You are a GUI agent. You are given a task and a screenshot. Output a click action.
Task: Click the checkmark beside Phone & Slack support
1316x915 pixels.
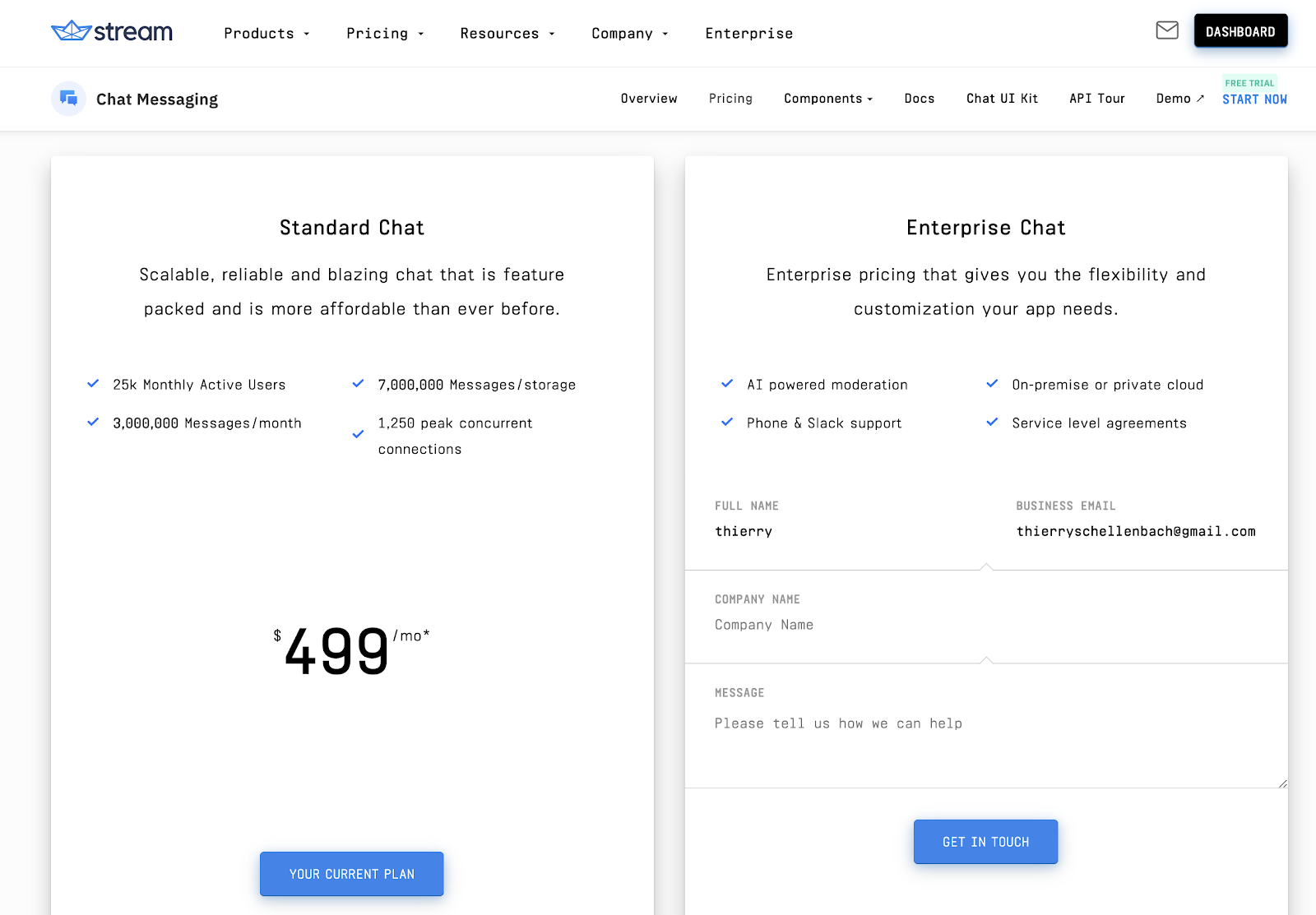727,422
